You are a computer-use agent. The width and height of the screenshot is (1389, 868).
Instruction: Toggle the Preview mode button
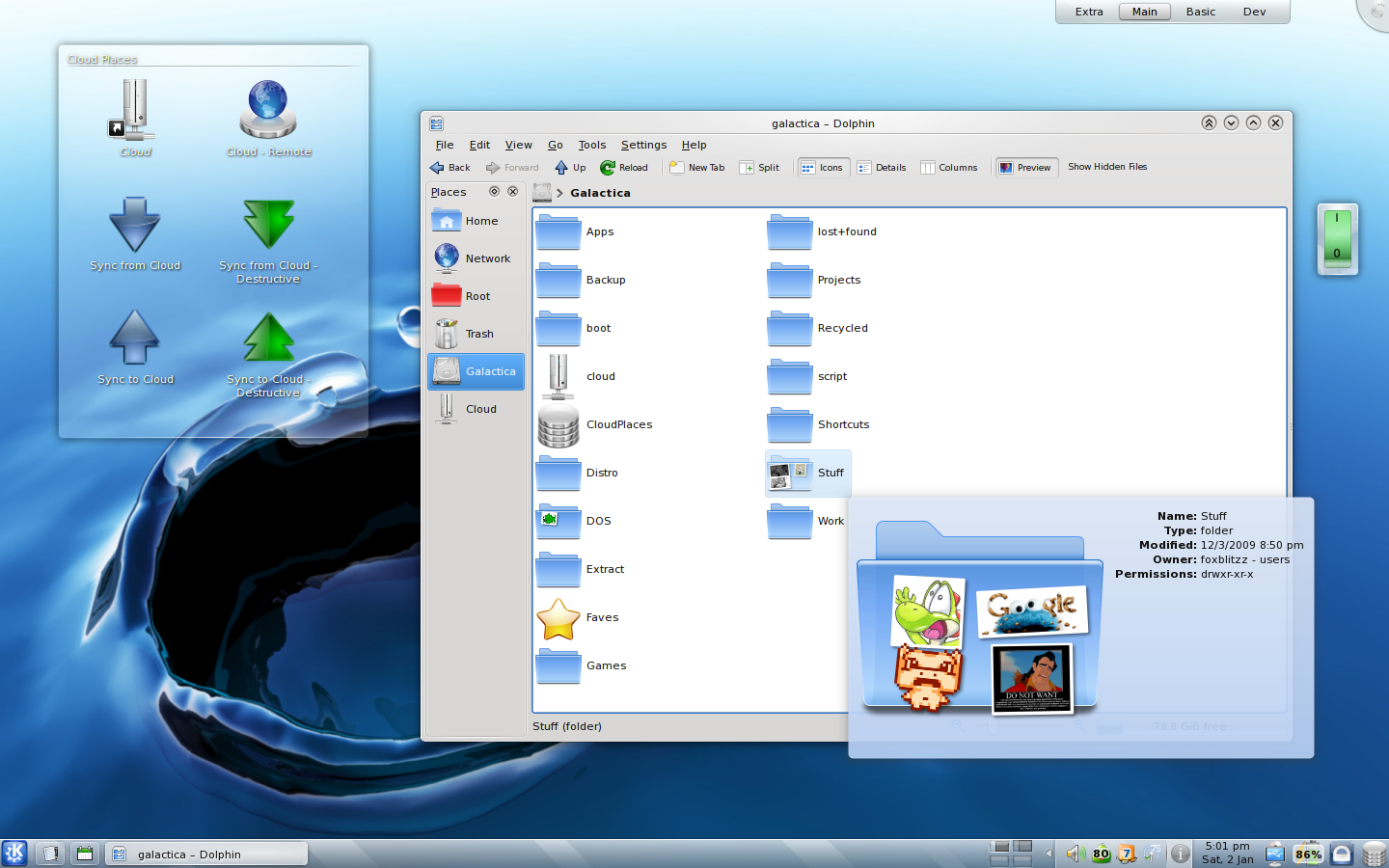(1025, 168)
